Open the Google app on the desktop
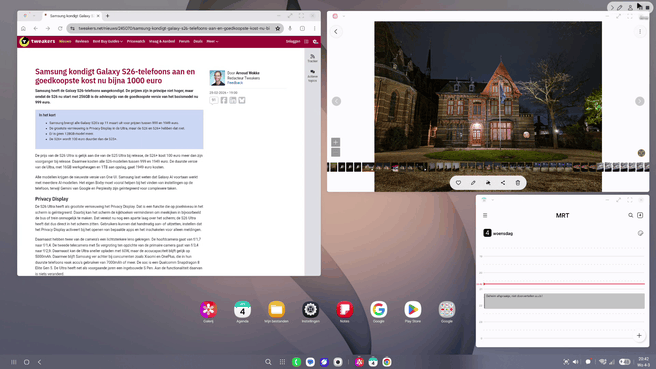The height and width of the screenshot is (369, 656). (379, 312)
